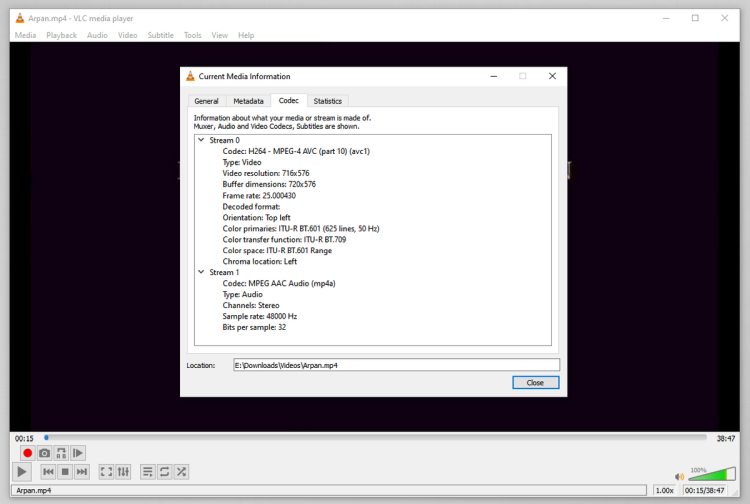Click total time 38:47 label
The width and height of the screenshot is (750, 504).
click(726, 438)
